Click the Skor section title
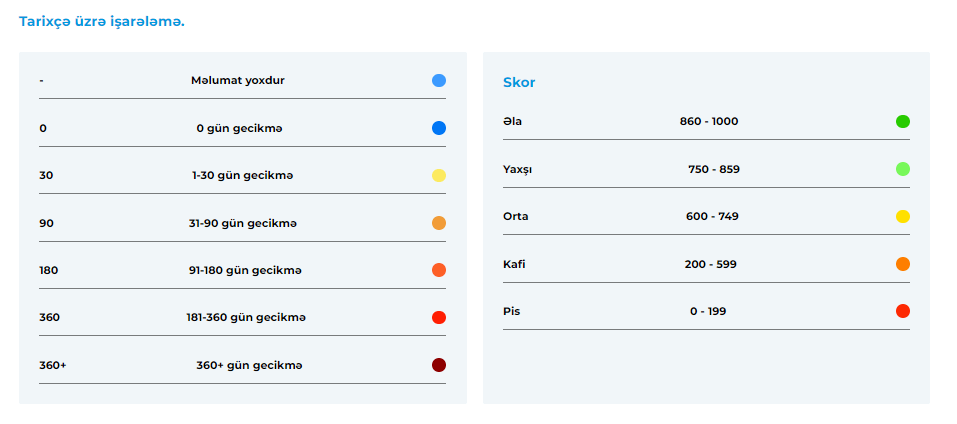957x424 pixels. [x=519, y=82]
